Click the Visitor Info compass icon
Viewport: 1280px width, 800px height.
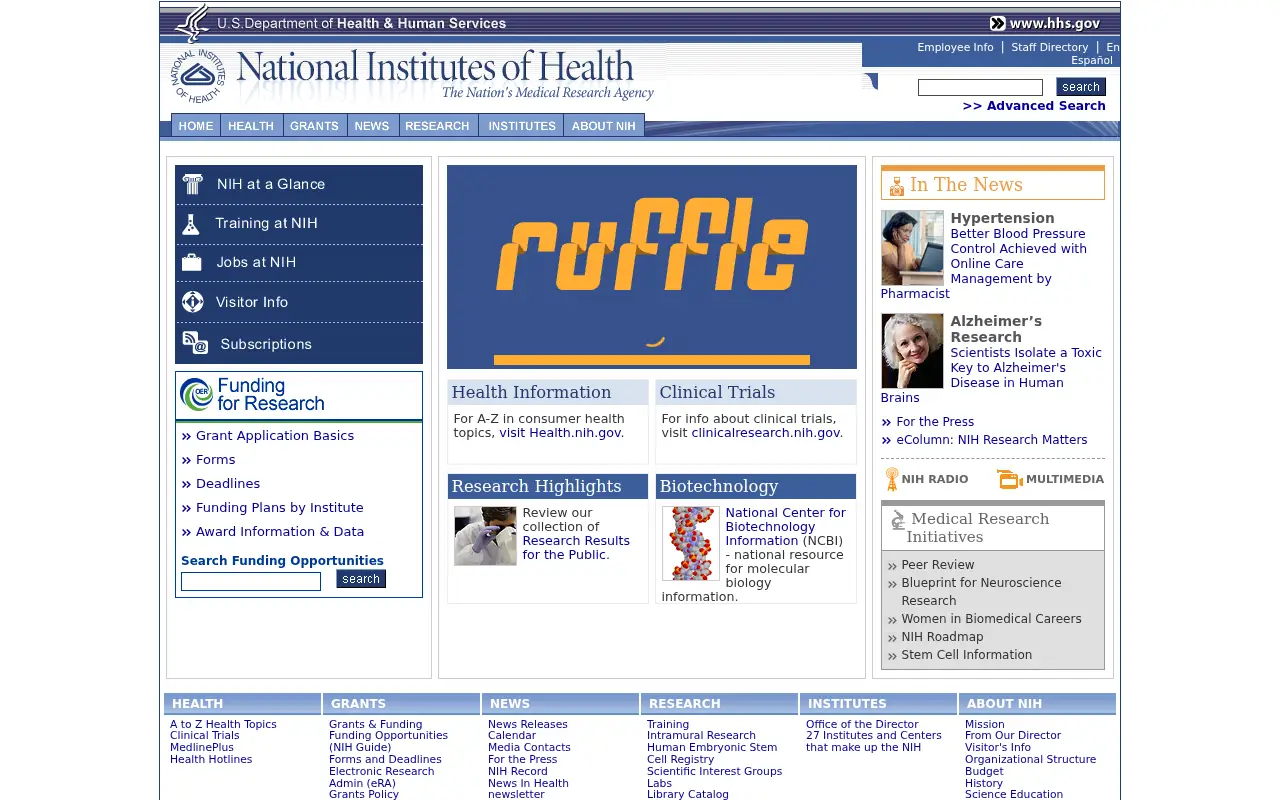click(x=192, y=302)
